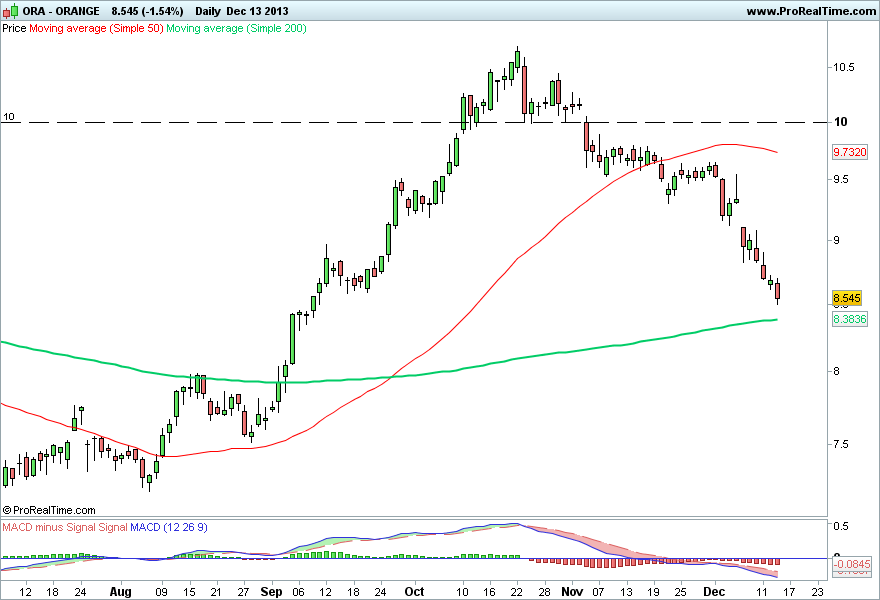Click the Oct month label on time axis
880x600 pixels.
coord(415,592)
